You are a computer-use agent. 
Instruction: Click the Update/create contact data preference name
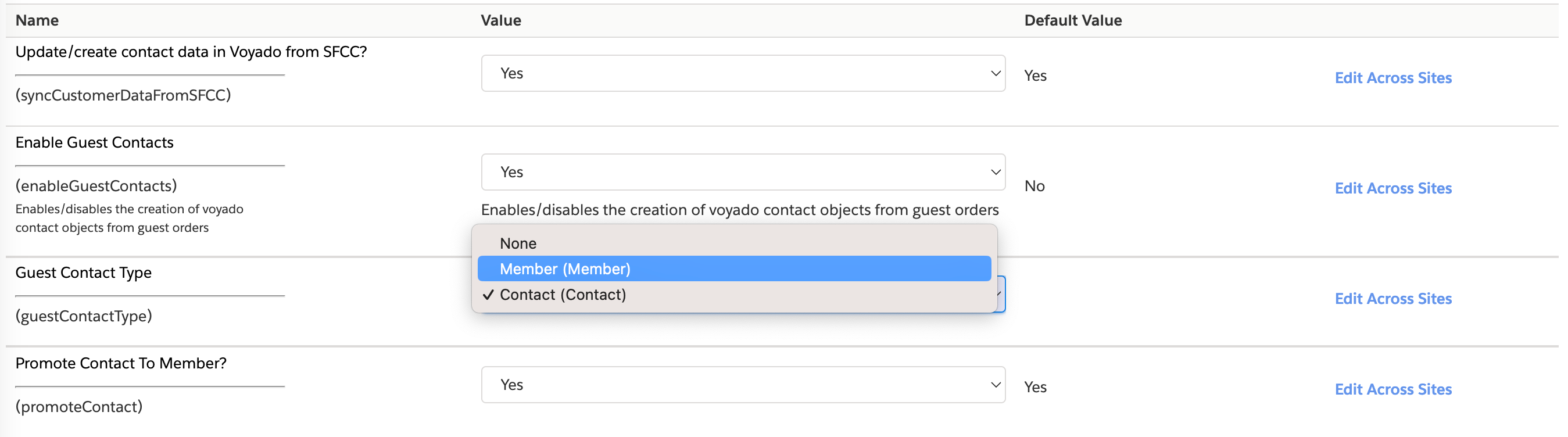pos(192,52)
